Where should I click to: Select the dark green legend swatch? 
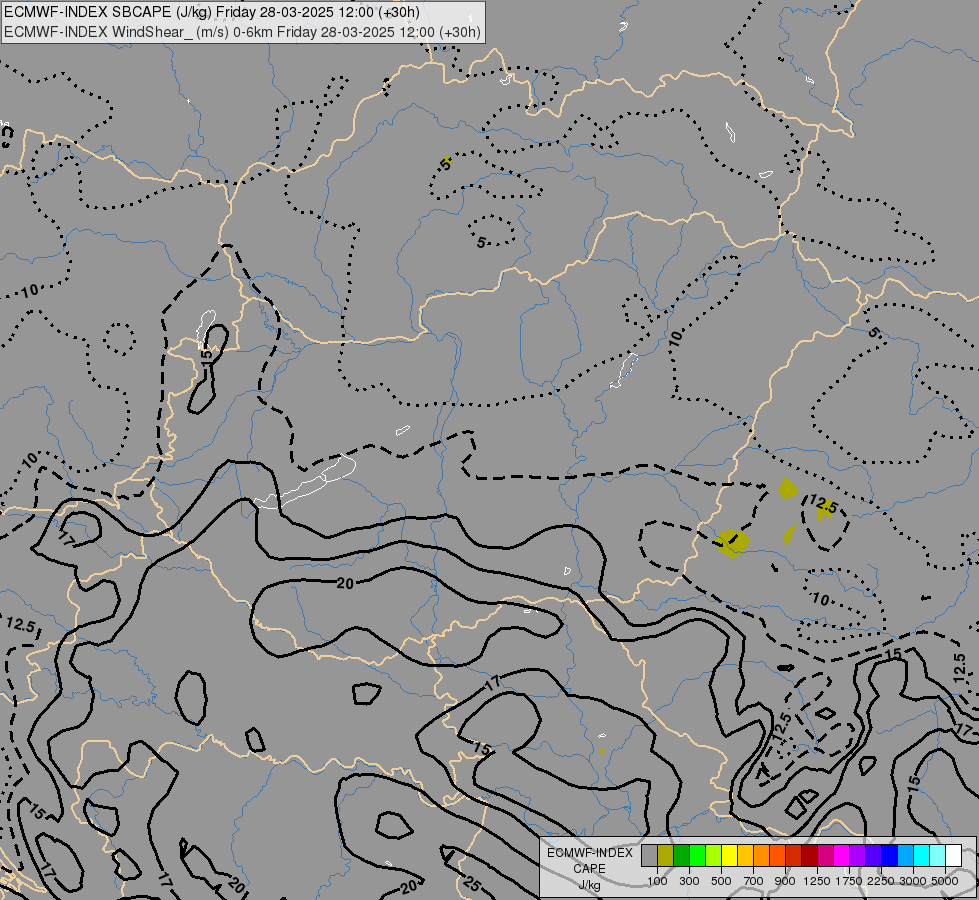point(682,856)
